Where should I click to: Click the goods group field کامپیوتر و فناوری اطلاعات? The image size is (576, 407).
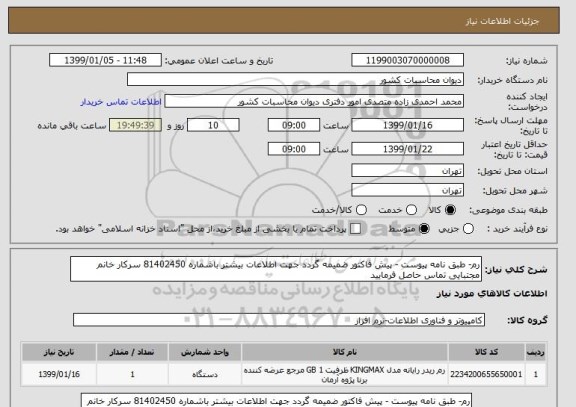279,320
